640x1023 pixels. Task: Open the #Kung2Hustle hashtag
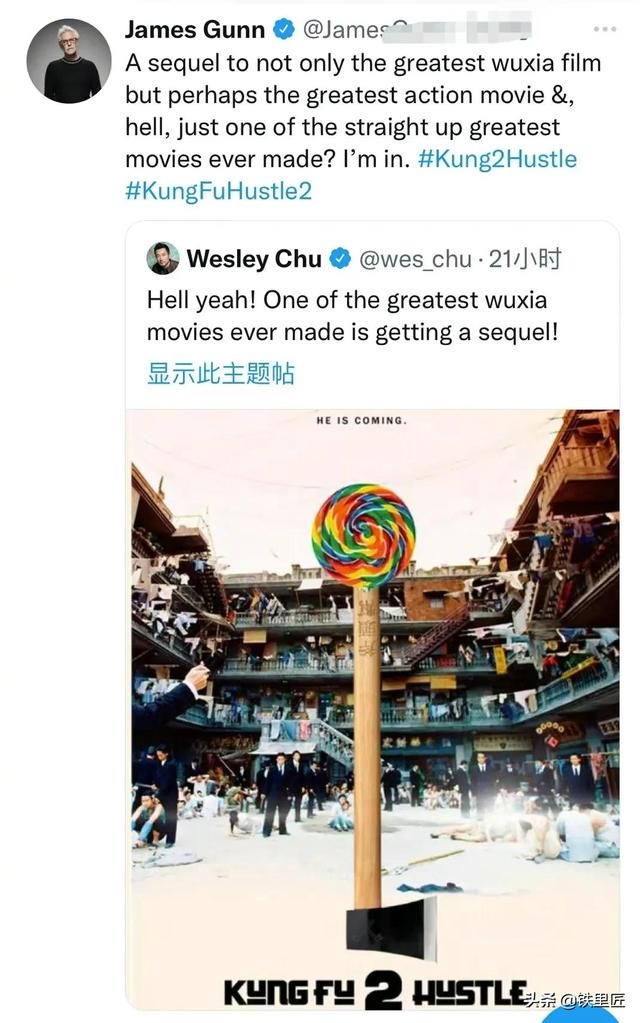pos(497,159)
